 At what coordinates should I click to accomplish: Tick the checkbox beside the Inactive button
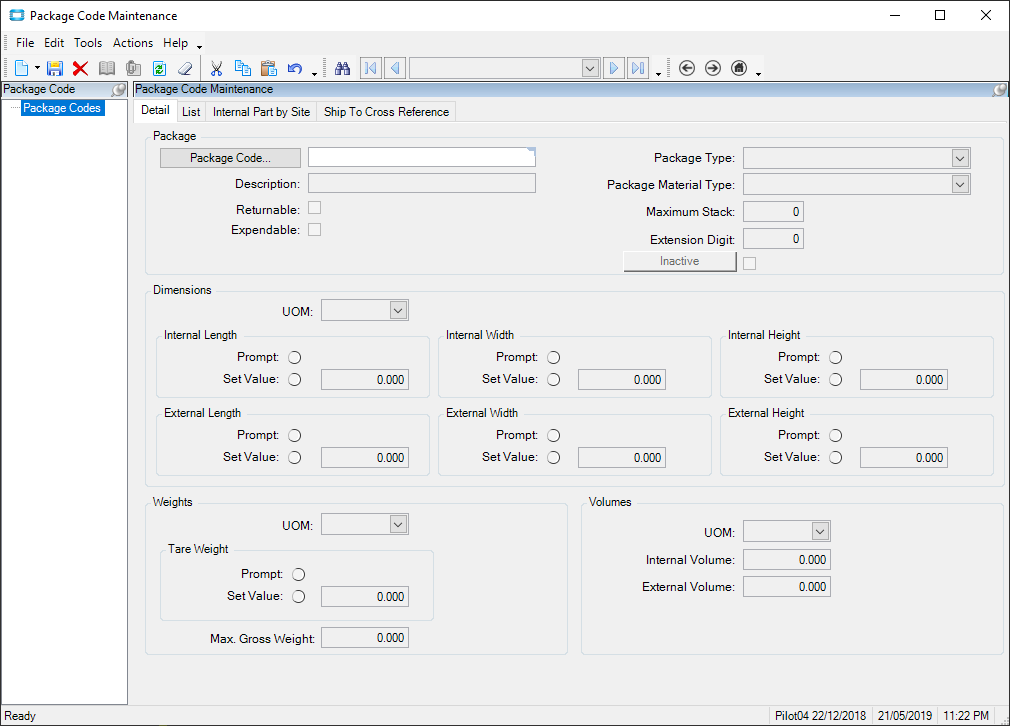(749, 263)
